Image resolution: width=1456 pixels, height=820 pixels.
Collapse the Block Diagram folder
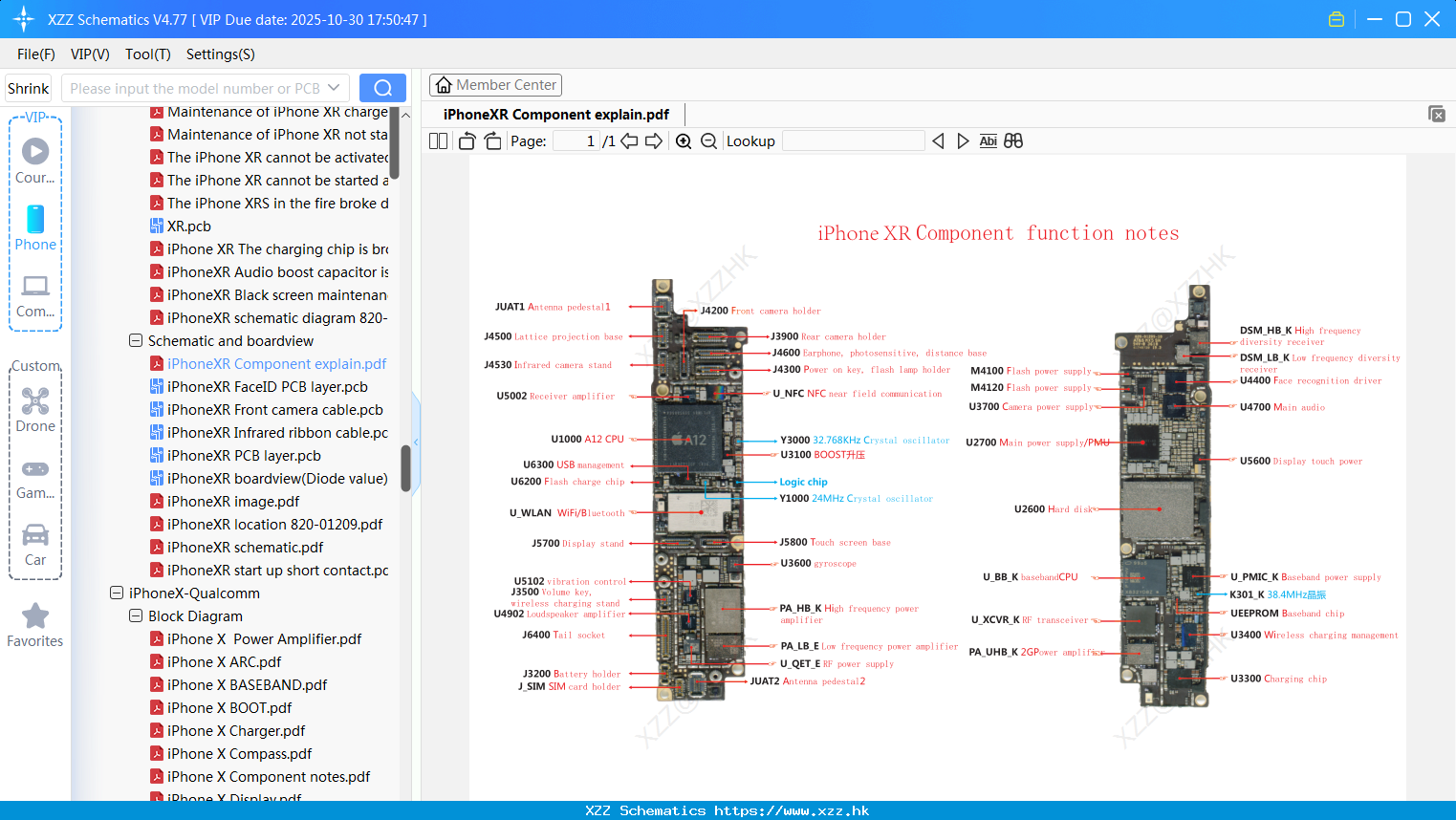136,615
